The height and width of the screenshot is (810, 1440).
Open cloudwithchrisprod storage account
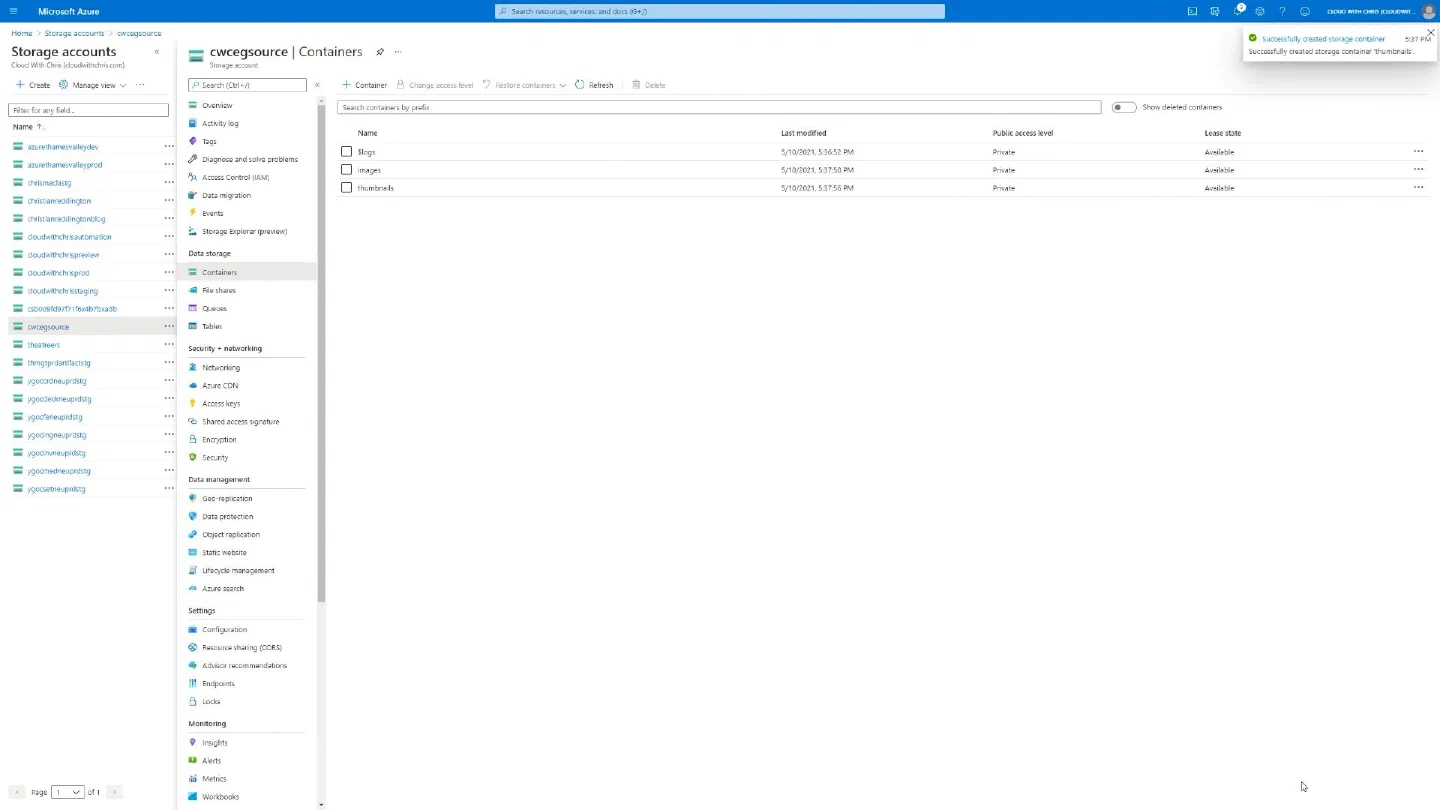tap(59, 273)
